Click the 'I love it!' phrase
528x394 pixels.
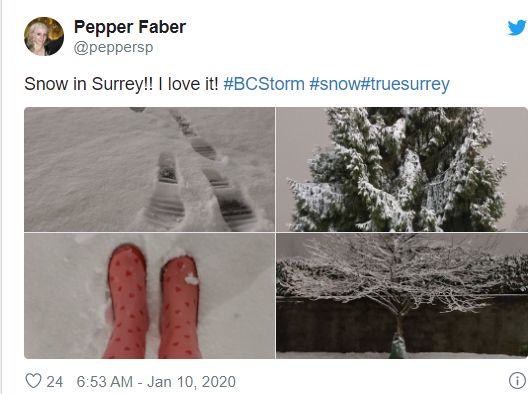click(189, 84)
